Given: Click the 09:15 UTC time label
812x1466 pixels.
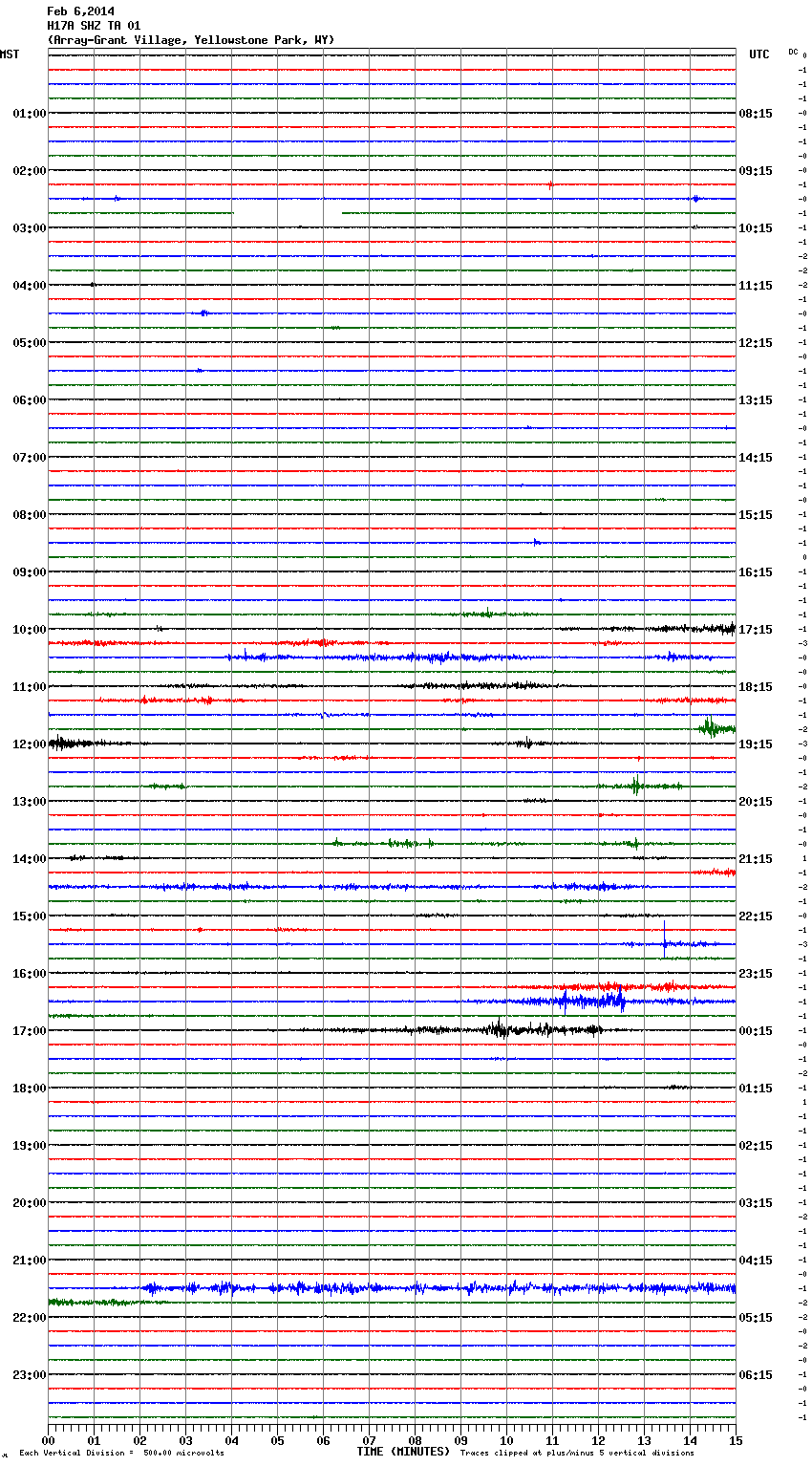Looking at the screenshot, I should 756,171.
